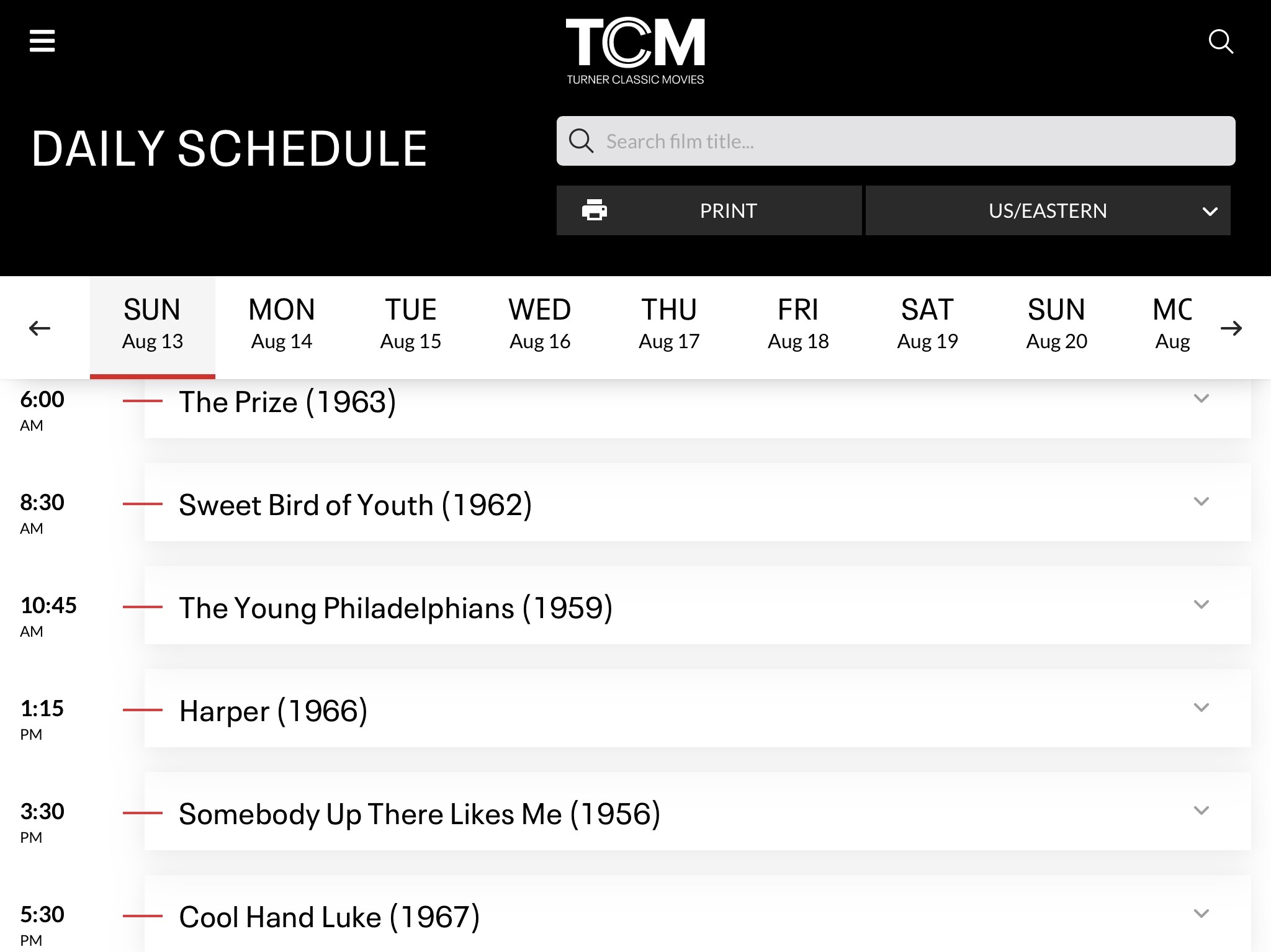Click the Search film title field
The height and width of the screenshot is (952, 1271).
(x=896, y=141)
